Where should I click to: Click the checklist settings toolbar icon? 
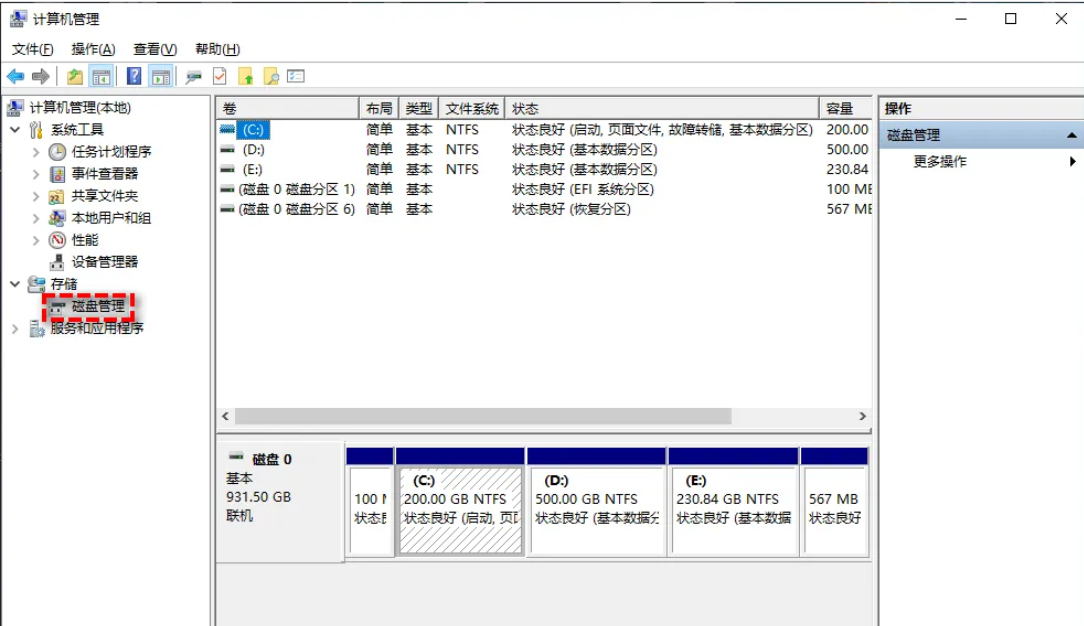click(x=296, y=77)
